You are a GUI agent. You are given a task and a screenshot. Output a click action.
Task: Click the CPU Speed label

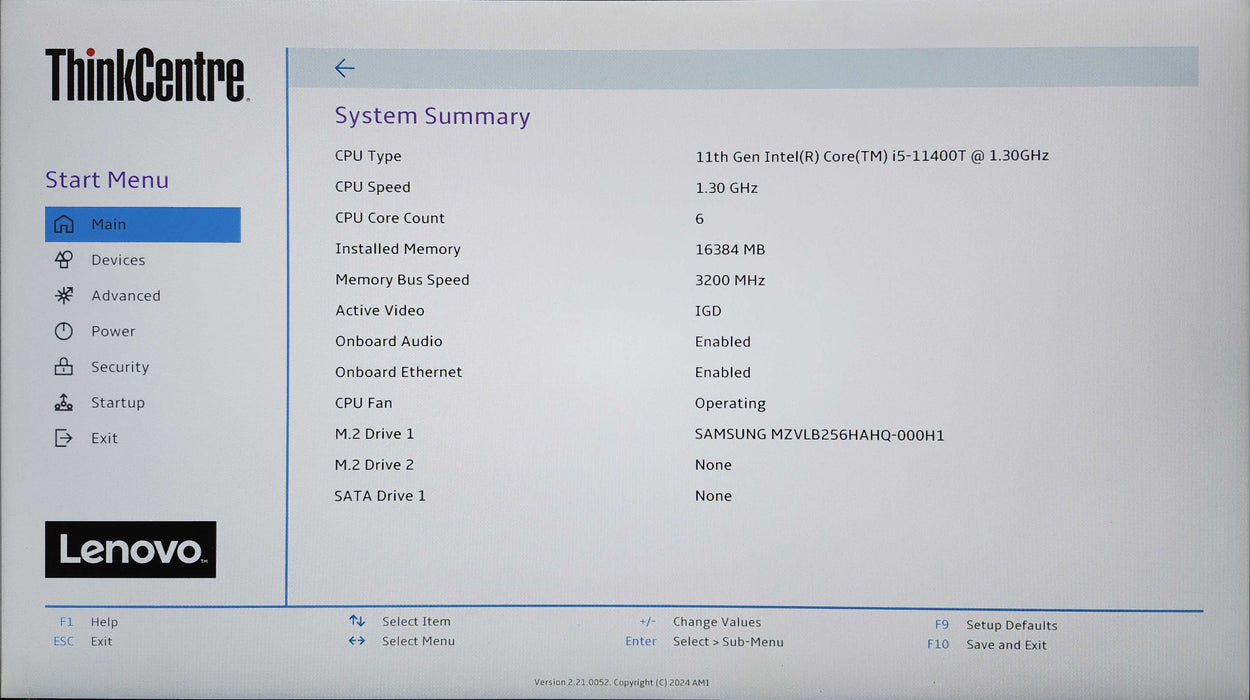tap(373, 187)
